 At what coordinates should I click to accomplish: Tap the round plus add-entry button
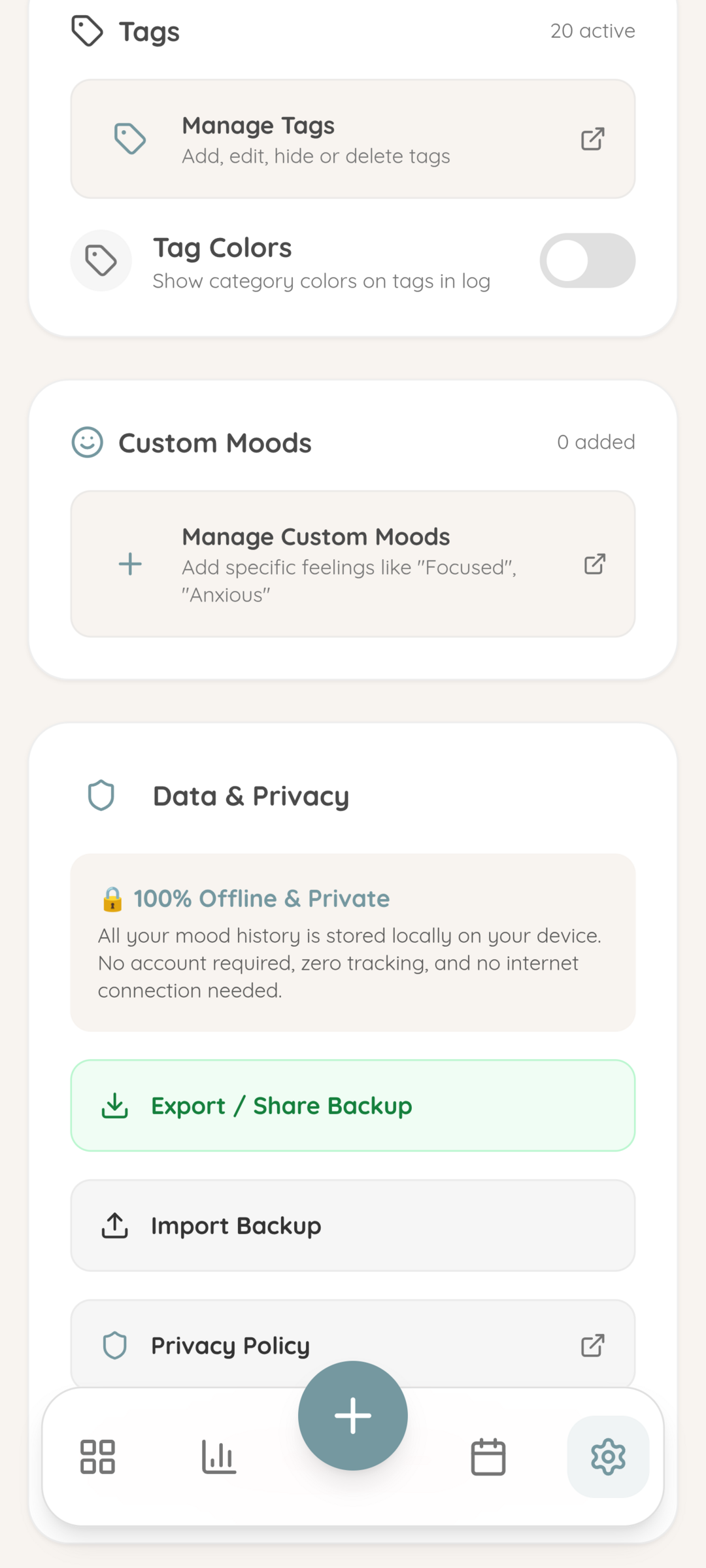pos(353,1416)
